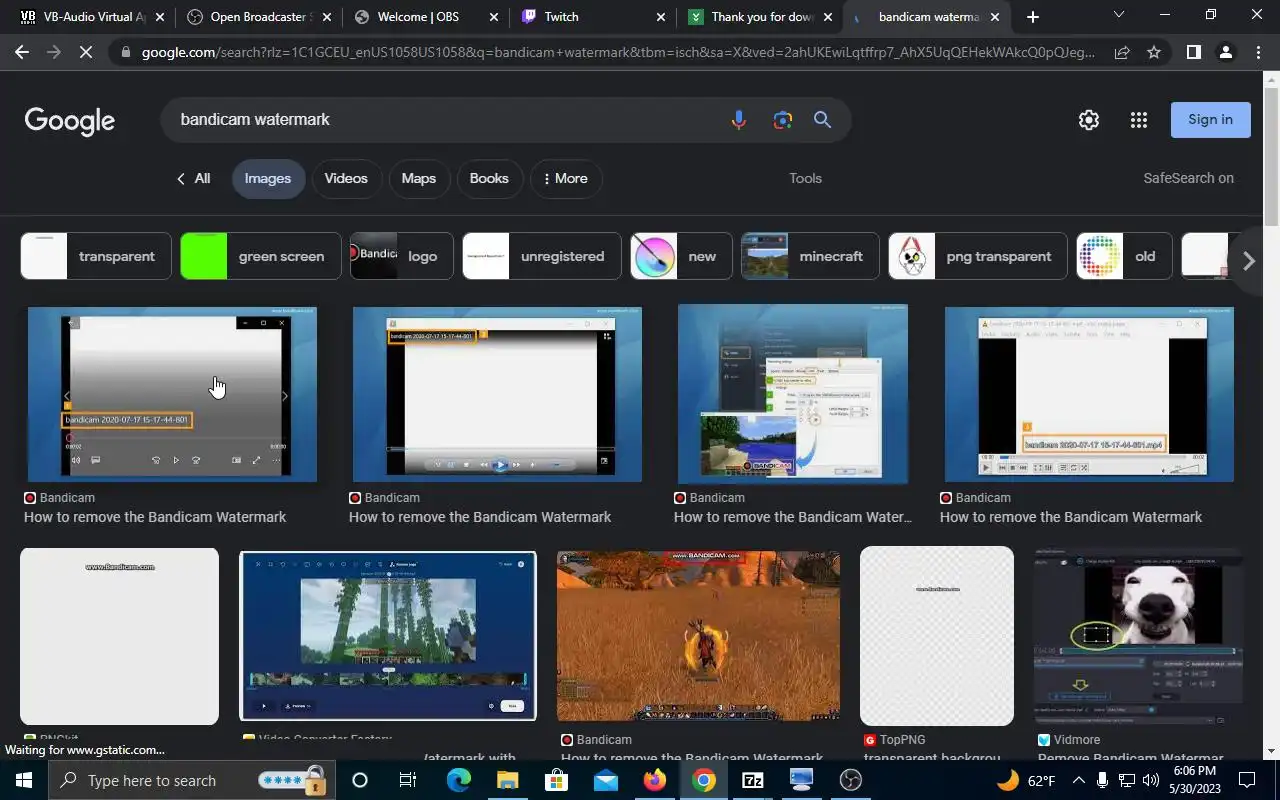This screenshot has width=1280, height=800.
Task: Filter by the new chip
Action: (x=681, y=257)
